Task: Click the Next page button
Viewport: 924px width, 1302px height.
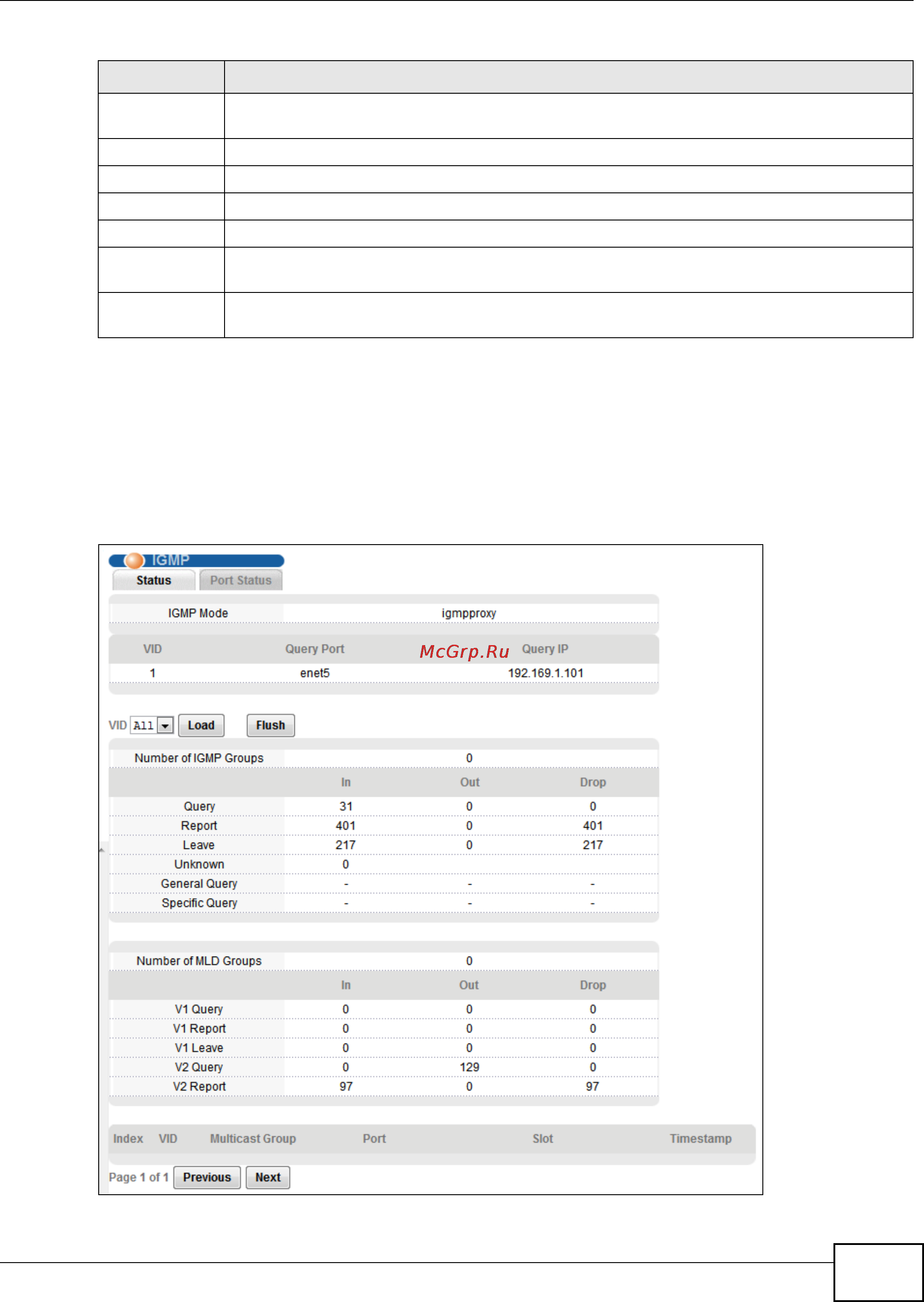Action: 268,1177
